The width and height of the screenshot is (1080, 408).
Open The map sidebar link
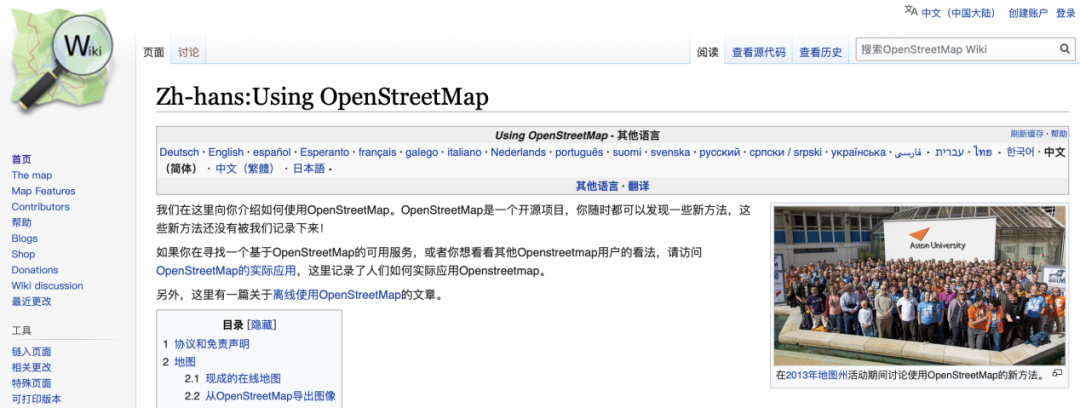[32, 175]
